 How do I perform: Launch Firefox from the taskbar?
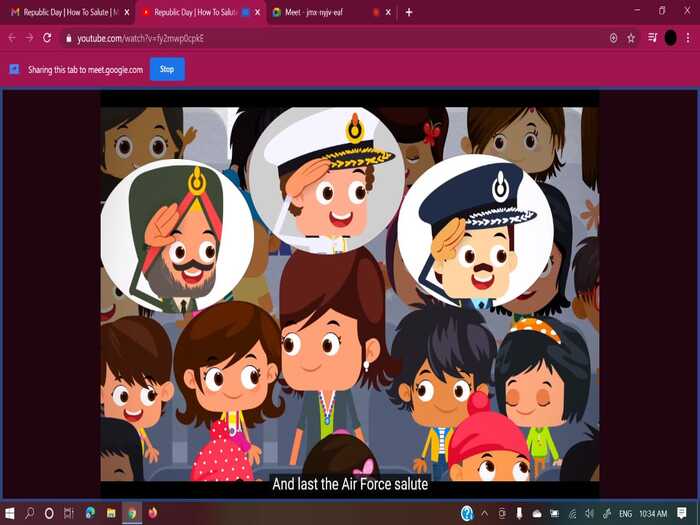tap(153, 513)
